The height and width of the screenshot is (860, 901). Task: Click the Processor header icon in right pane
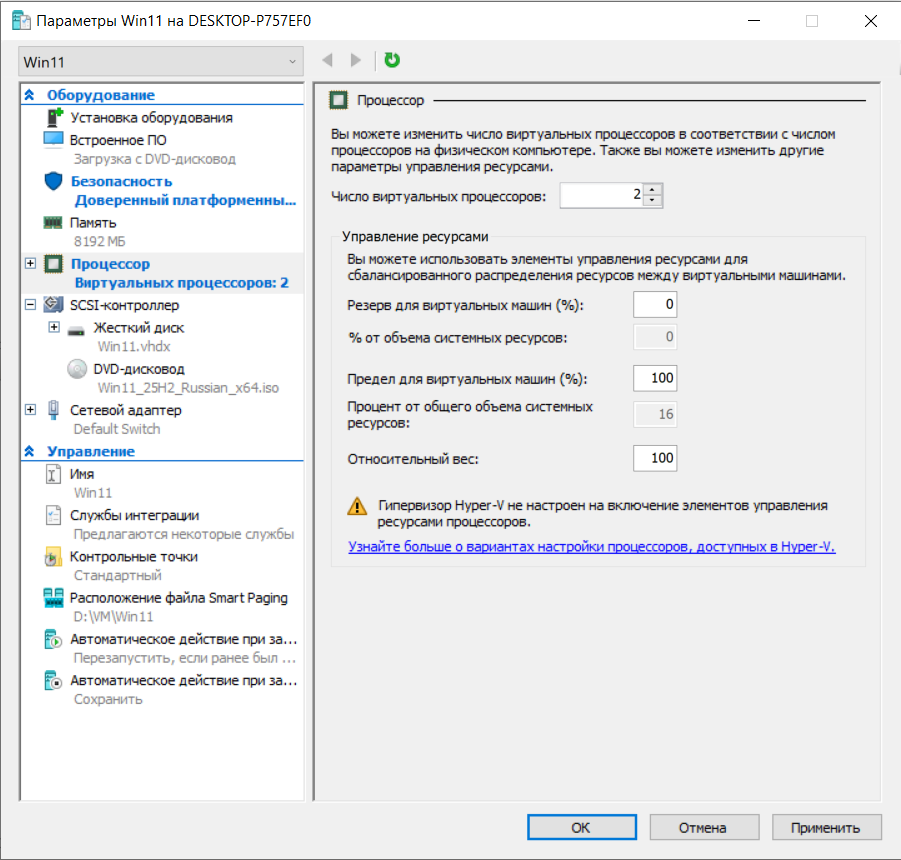point(338,101)
